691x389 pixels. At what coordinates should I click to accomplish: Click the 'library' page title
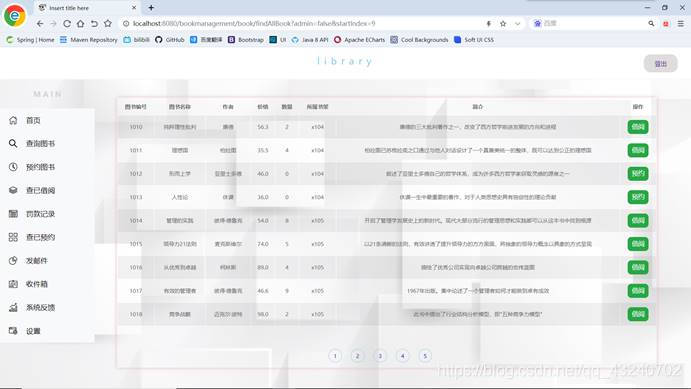[x=345, y=61]
